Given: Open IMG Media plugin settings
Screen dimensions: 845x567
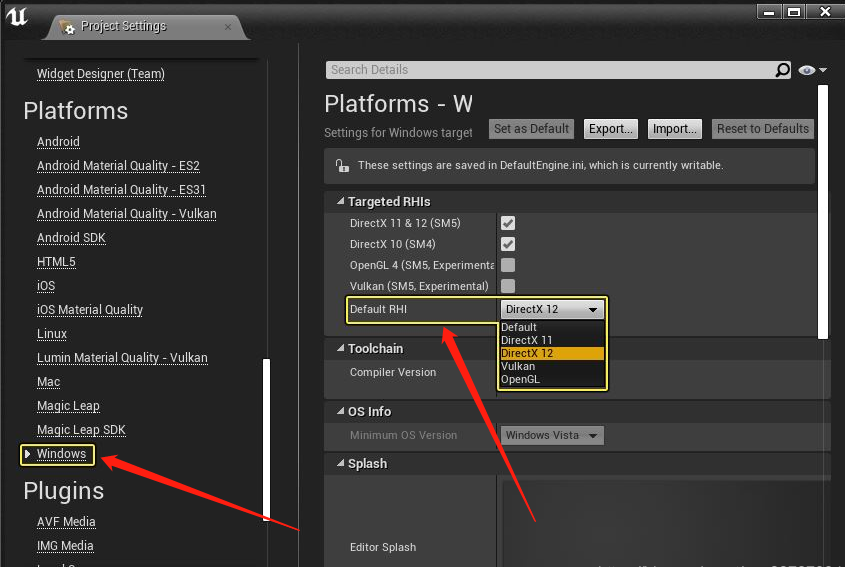Looking at the screenshot, I should click(x=65, y=545).
